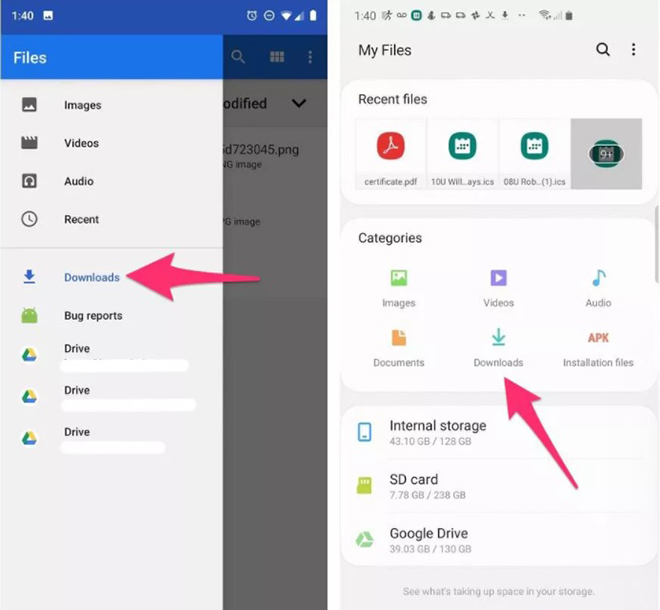
Task: Search in My Files
Action: pyautogui.click(x=603, y=50)
